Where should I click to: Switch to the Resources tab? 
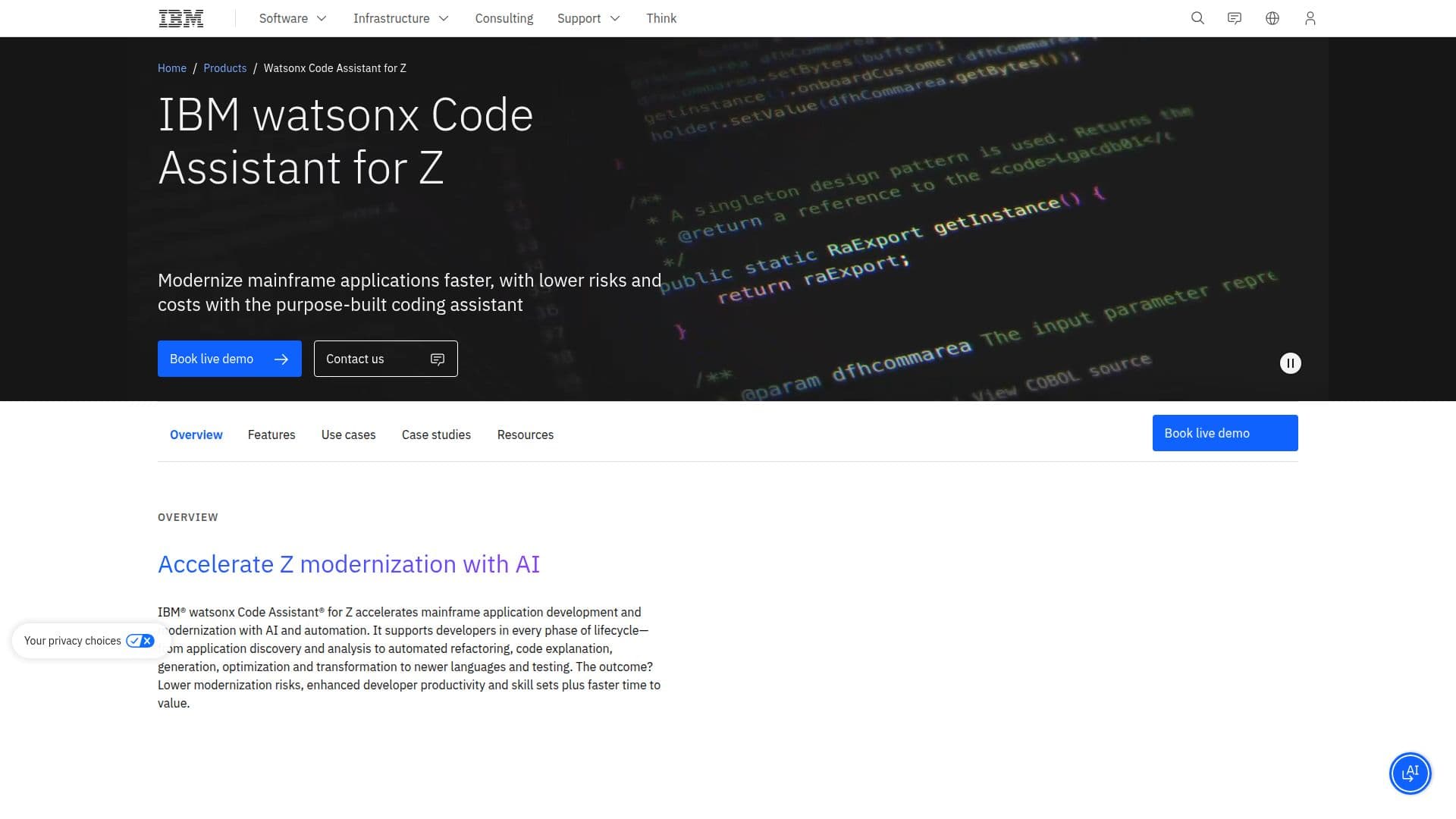coord(526,435)
